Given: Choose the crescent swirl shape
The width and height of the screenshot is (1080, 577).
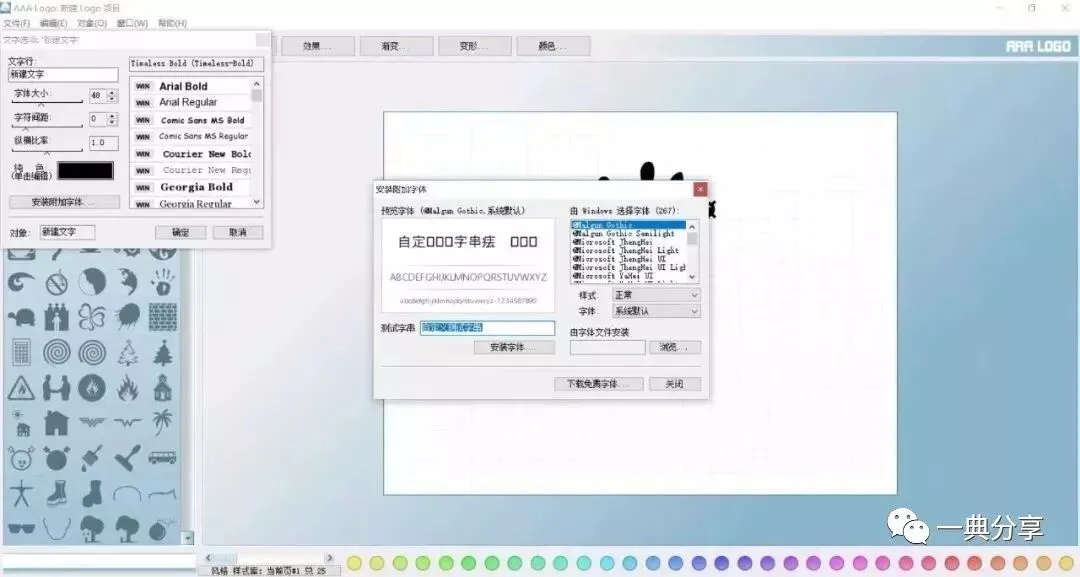Looking at the screenshot, I should click(x=21, y=282).
